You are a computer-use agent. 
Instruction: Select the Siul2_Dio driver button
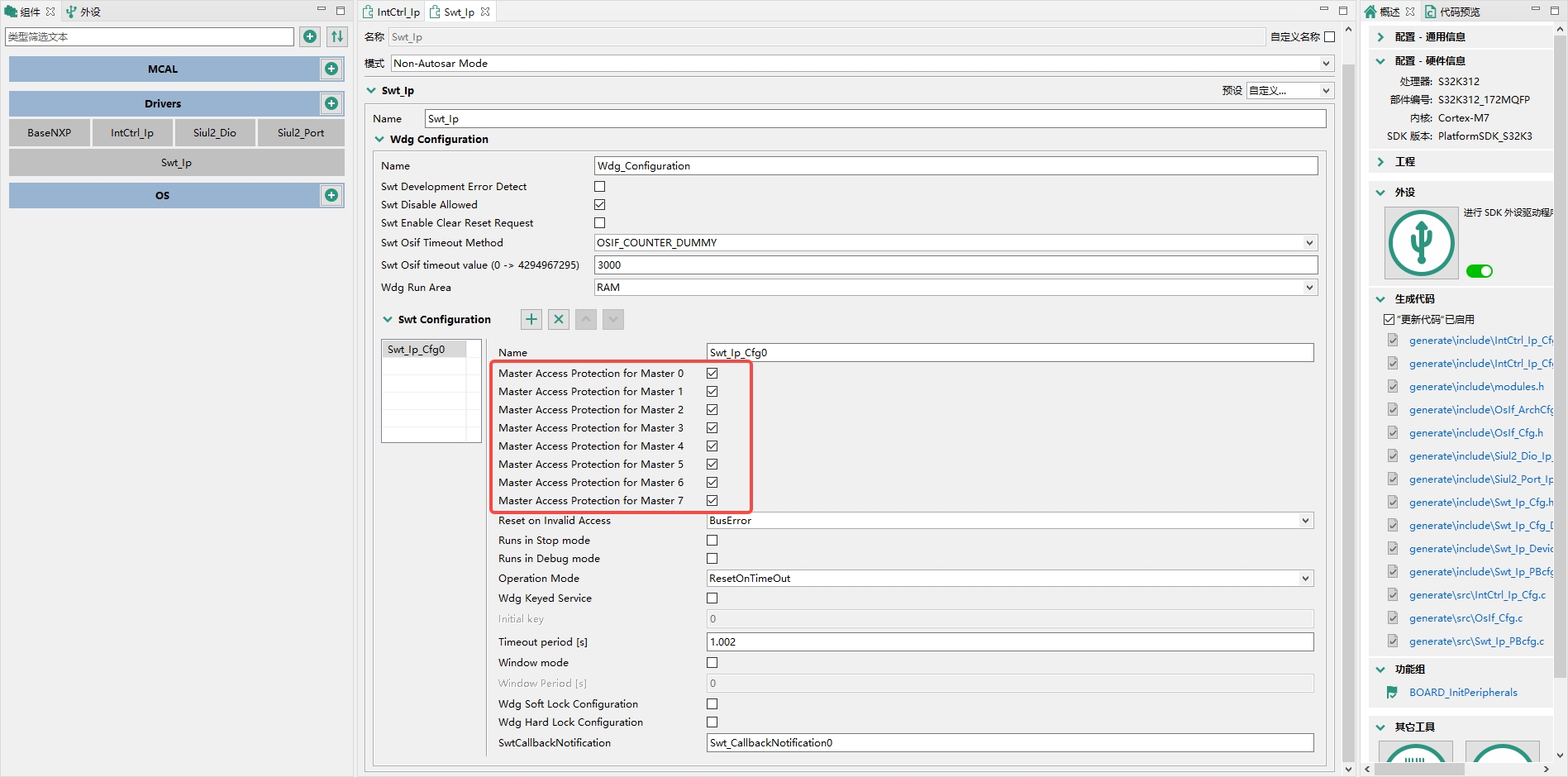coord(215,132)
